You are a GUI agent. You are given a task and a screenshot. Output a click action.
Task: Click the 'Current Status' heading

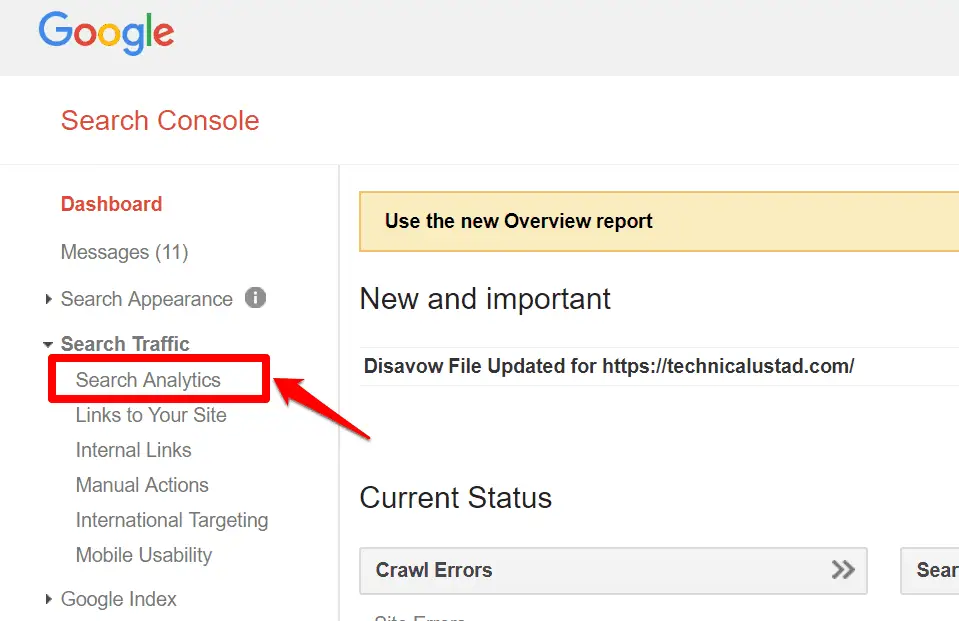(x=456, y=497)
